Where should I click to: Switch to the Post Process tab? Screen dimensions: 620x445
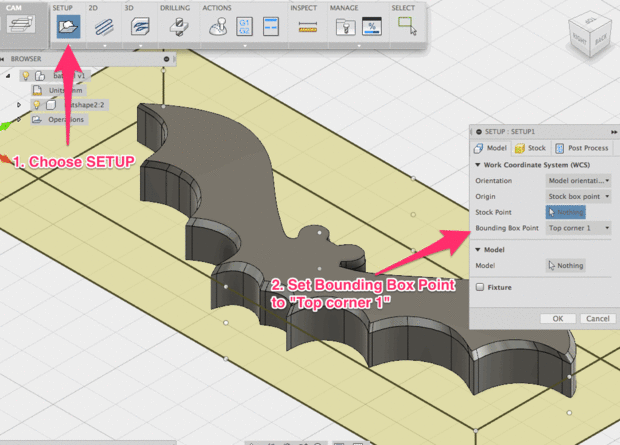pos(582,148)
